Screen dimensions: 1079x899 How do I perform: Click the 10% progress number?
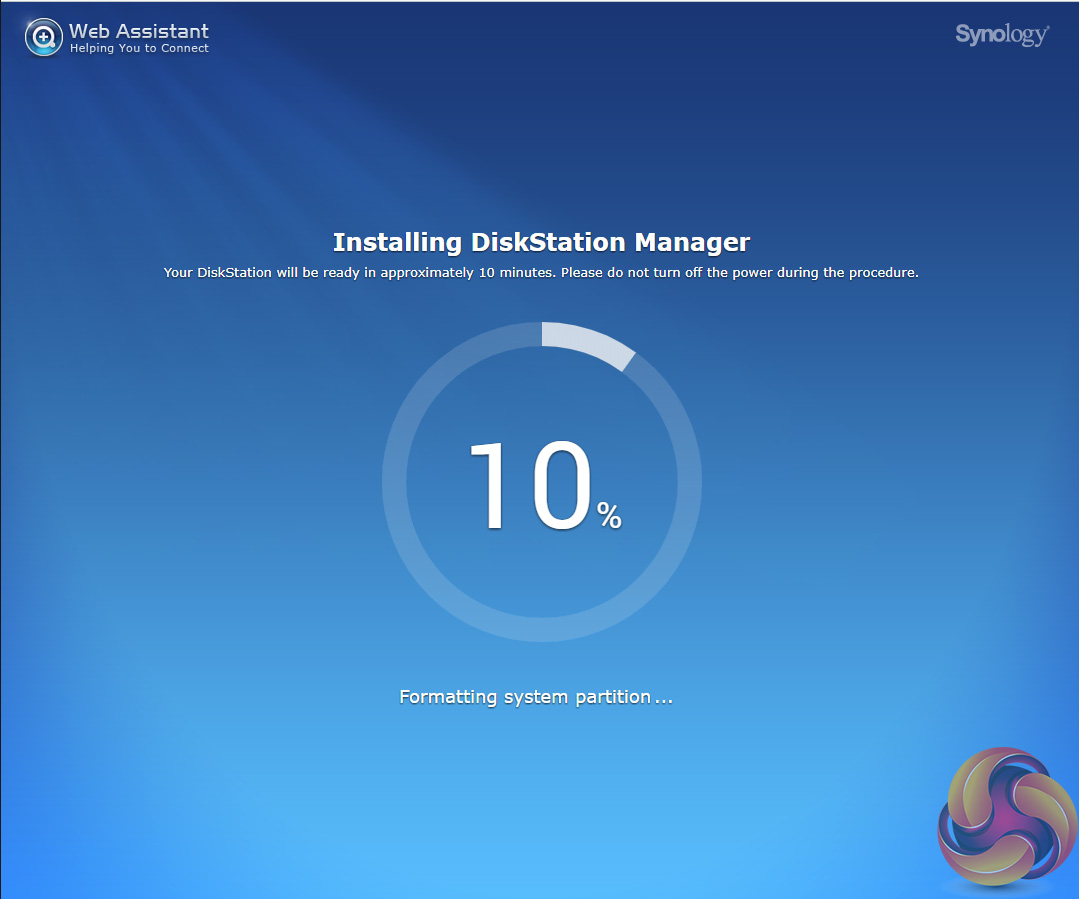545,485
